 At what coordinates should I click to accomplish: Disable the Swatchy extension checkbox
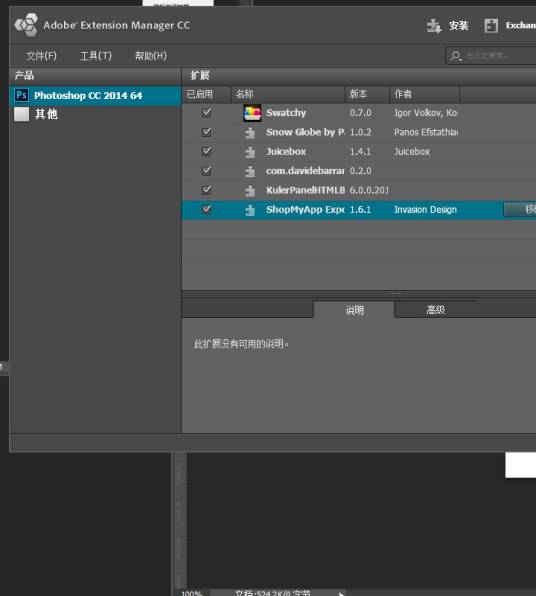[206, 113]
